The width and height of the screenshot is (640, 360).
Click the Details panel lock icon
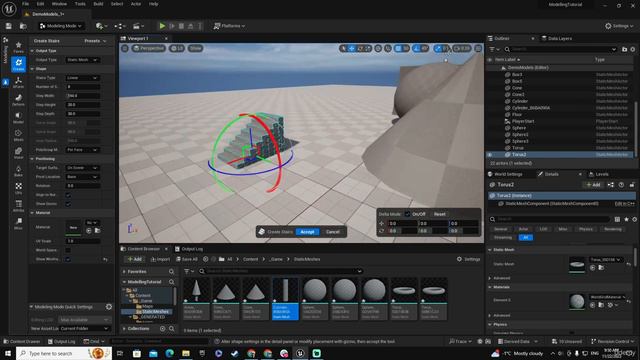[x=632, y=185]
